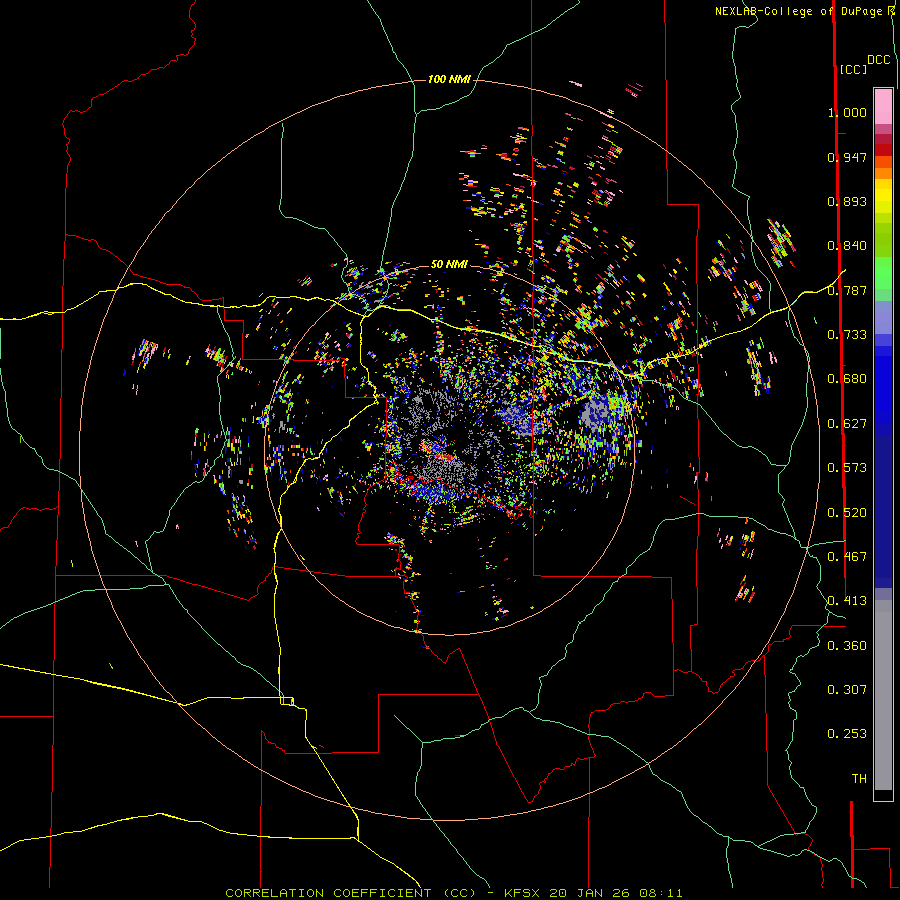The height and width of the screenshot is (900, 900).
Task: Click the DCC label above legend
Action: pyautogui.click(x=878, y=60)
